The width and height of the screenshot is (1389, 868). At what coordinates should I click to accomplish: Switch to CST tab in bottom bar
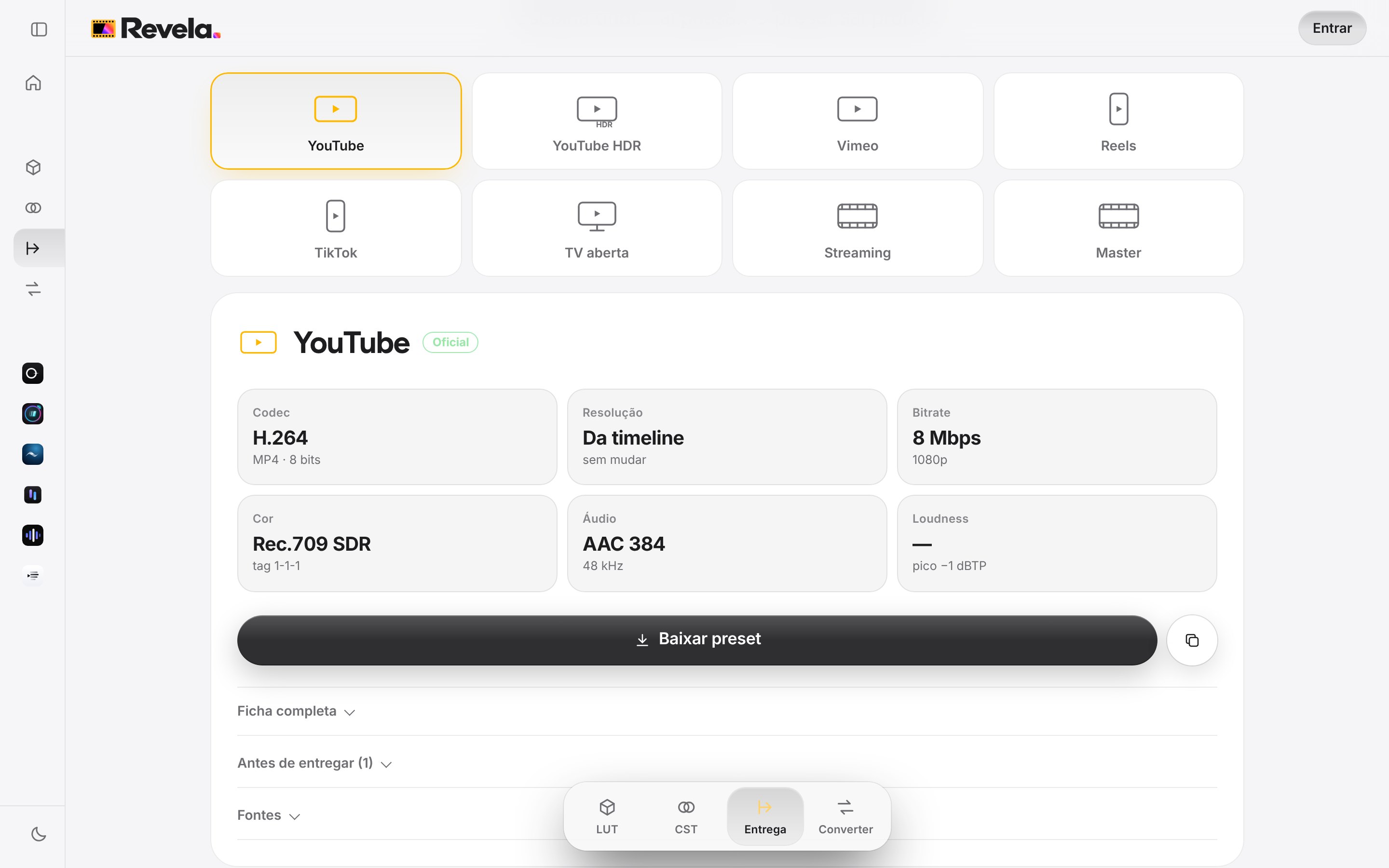686,816
